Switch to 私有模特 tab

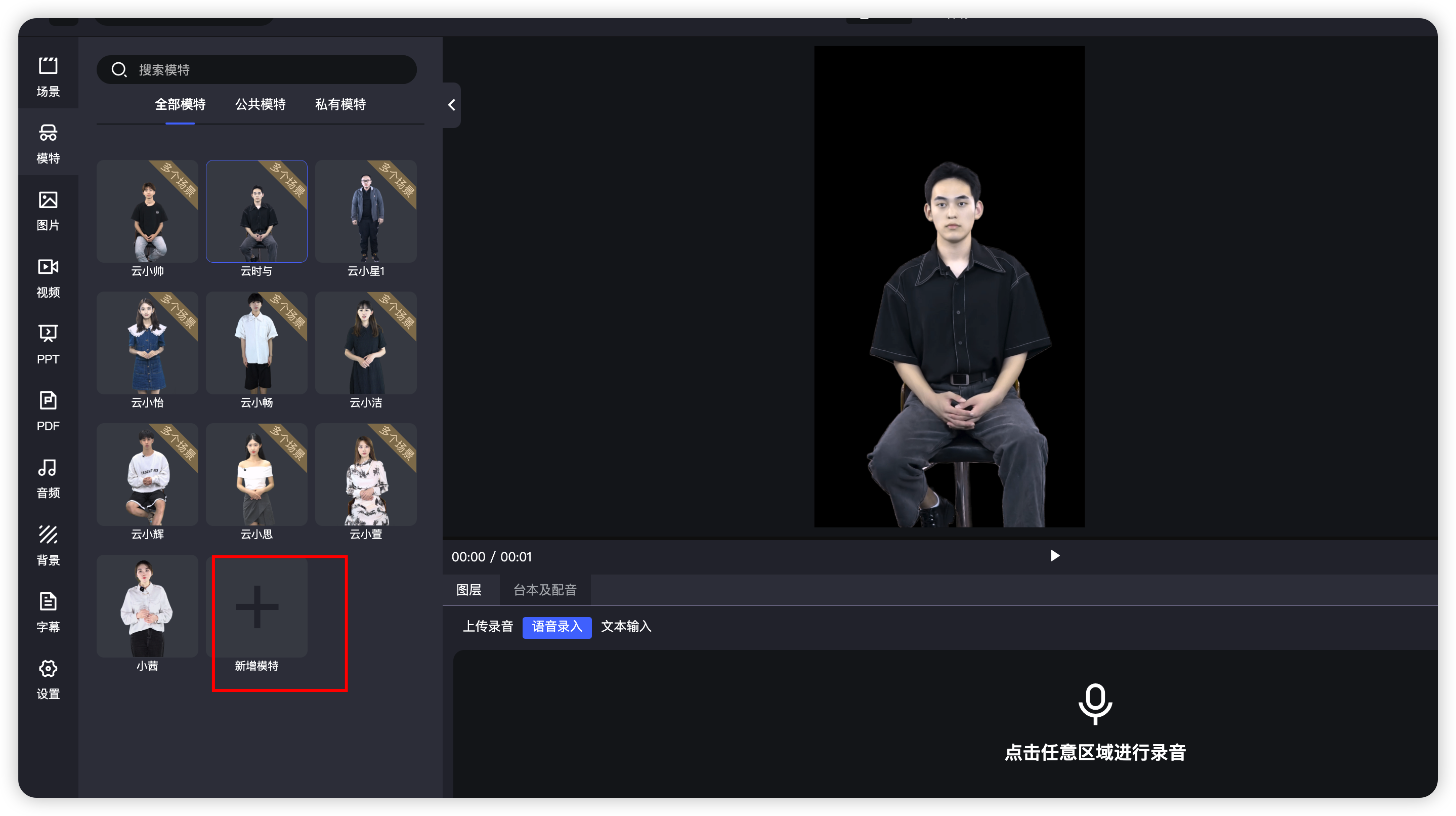click(x=340, y=104)
